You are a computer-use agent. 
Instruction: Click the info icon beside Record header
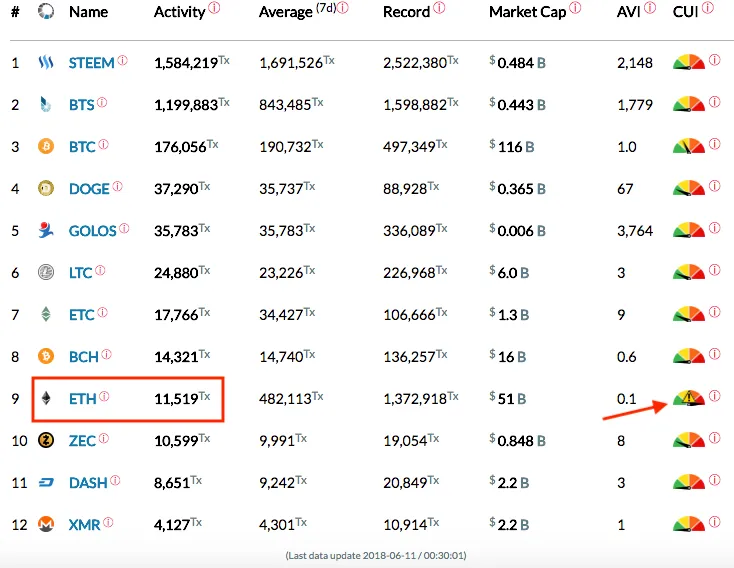[439, 7]
